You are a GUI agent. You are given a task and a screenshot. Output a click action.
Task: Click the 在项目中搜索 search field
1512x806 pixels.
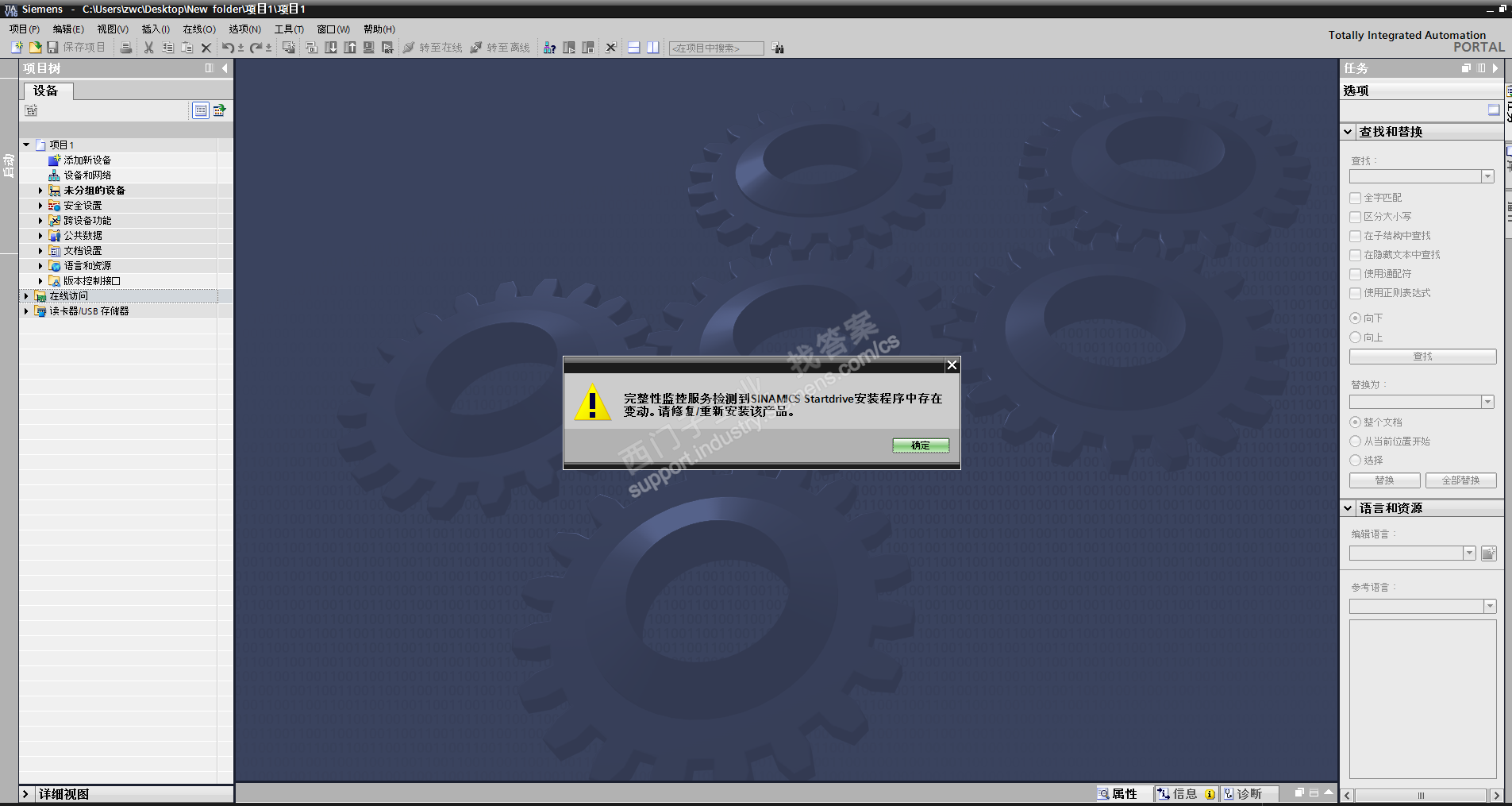coord(717,48)
